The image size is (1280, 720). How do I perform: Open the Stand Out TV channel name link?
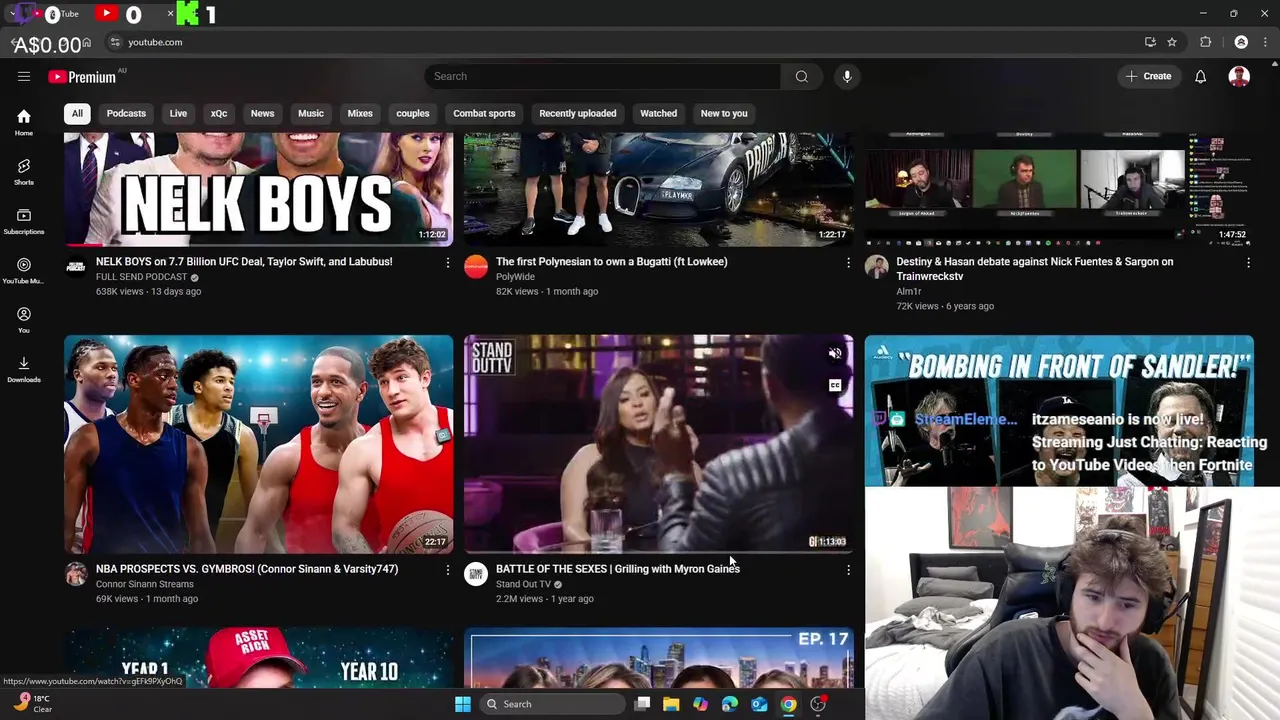click(523, 584)
